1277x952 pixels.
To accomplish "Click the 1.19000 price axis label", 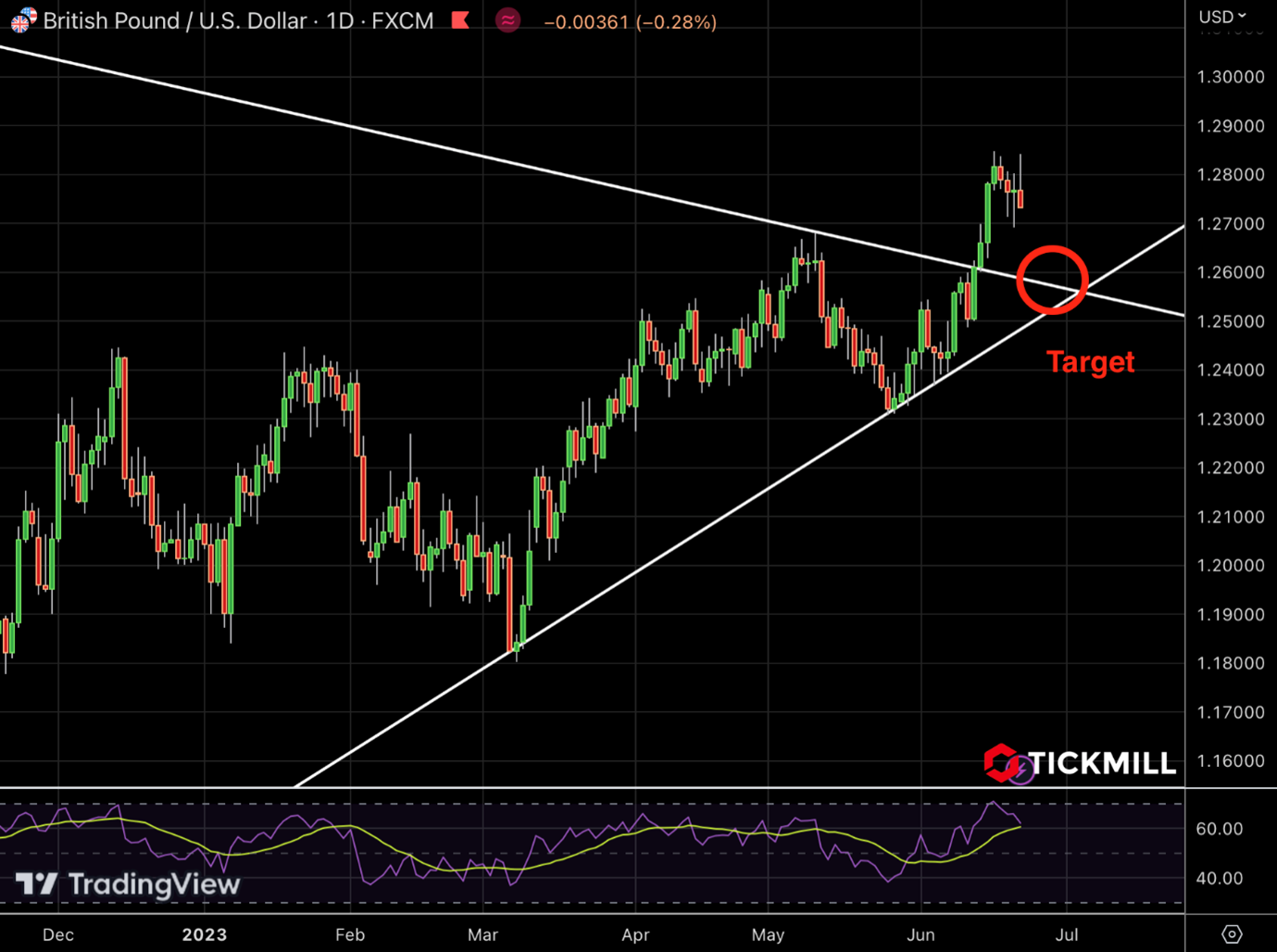I will pos(1231,614).
